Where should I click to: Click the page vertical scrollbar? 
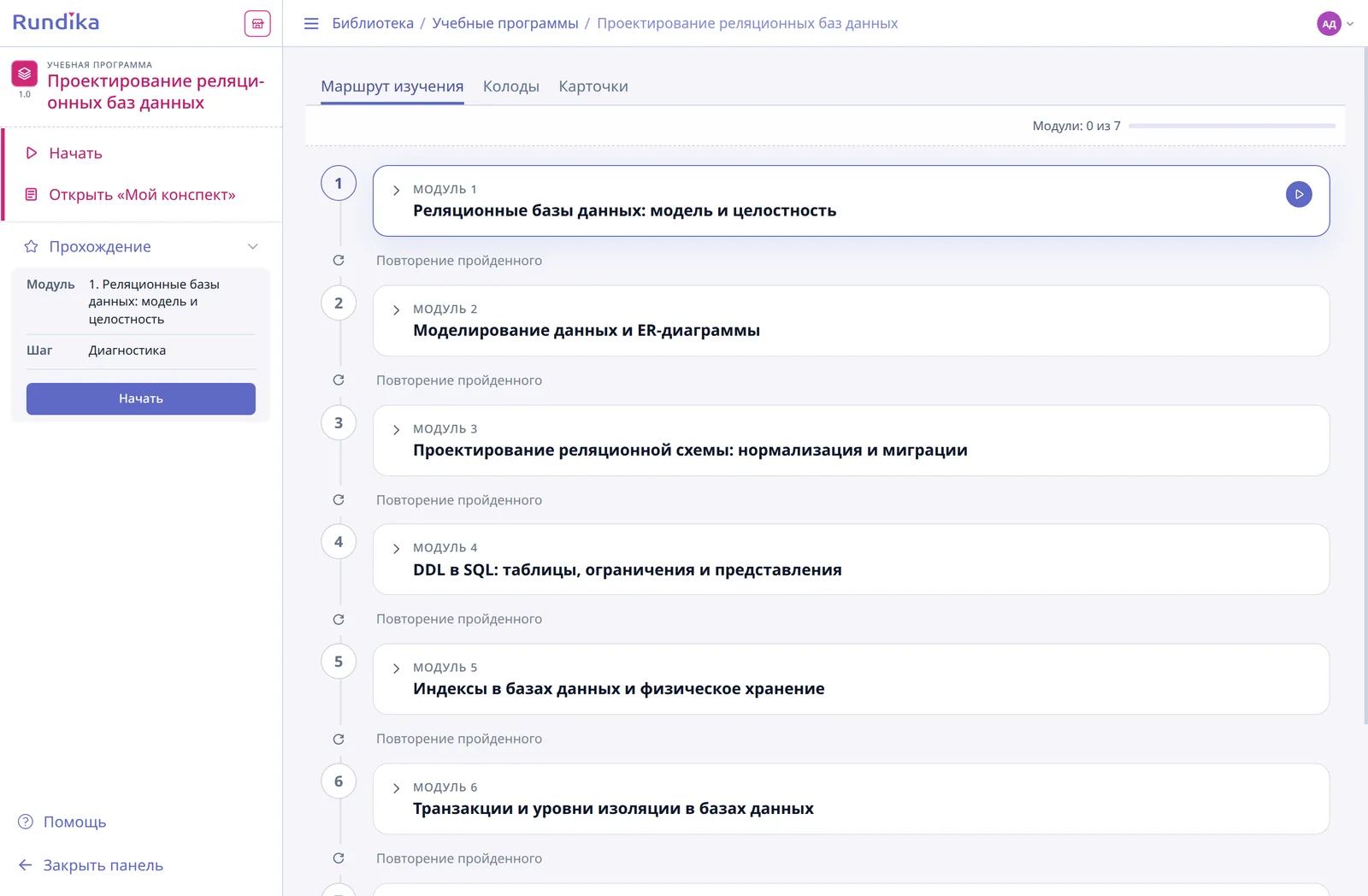(x=1365, y=385)
